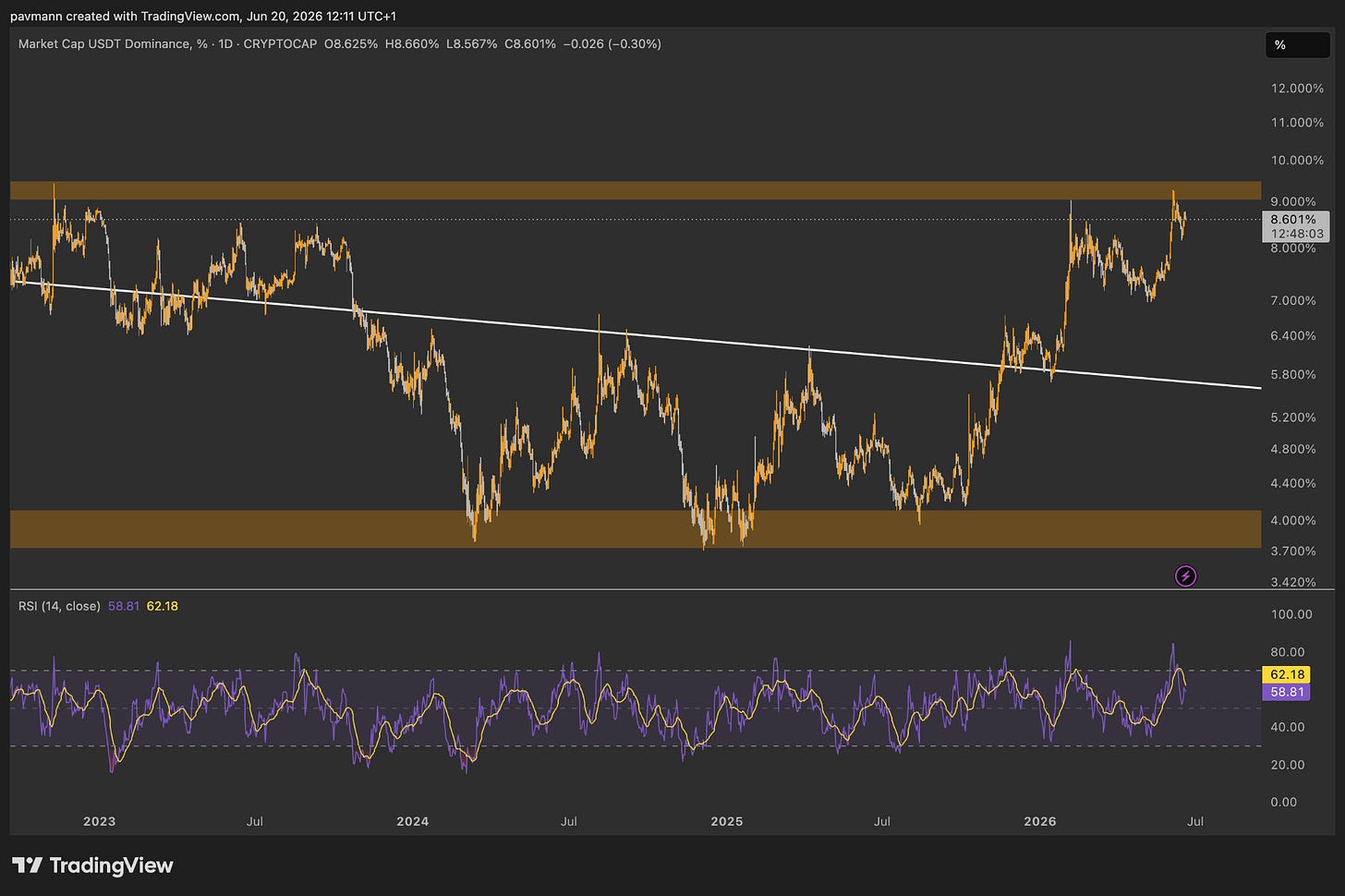The image size is (1345, 896).
Task: Click the 0.00 RSI scale label
Action: pos(1284,803)
